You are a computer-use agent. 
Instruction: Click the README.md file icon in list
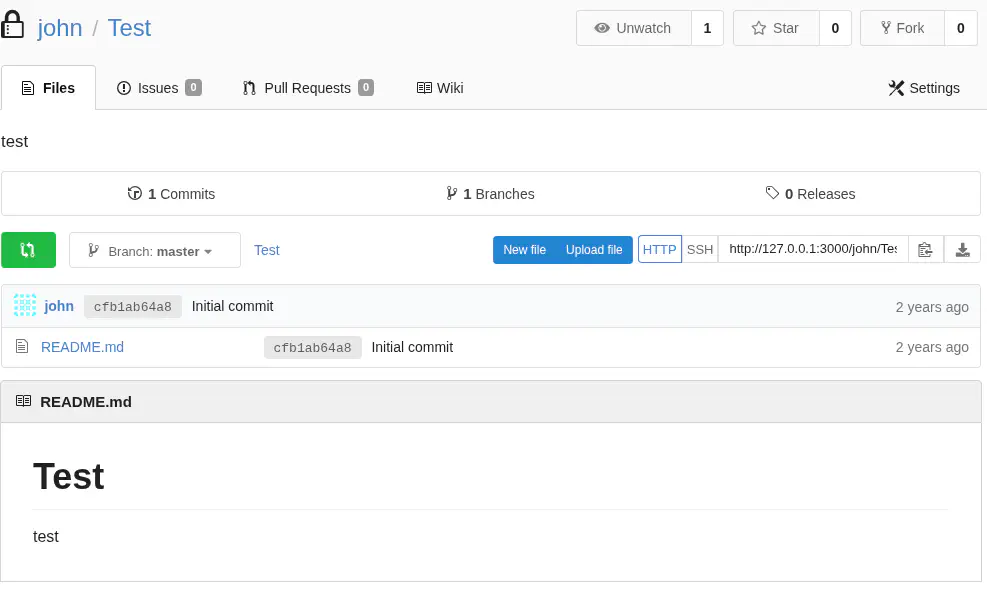[x=22, y=347]
